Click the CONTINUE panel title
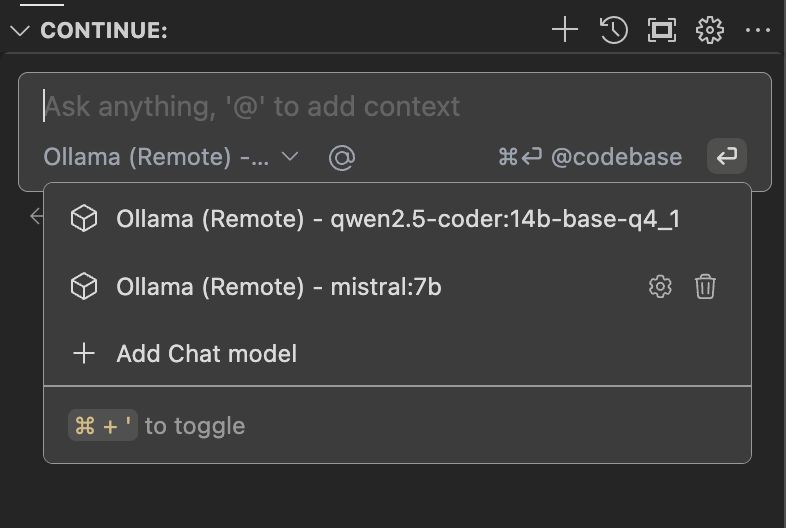The width and height of the screenshot is (786, 528). click(103, 30)
